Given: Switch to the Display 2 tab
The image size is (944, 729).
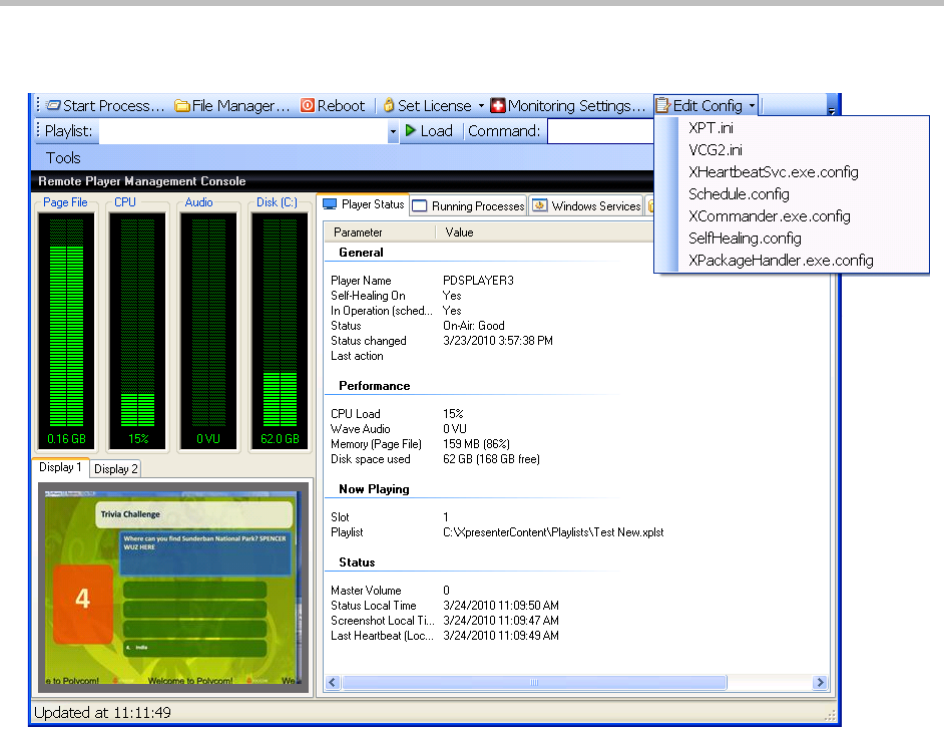Looking at the screenshot, I should (116, 469).
